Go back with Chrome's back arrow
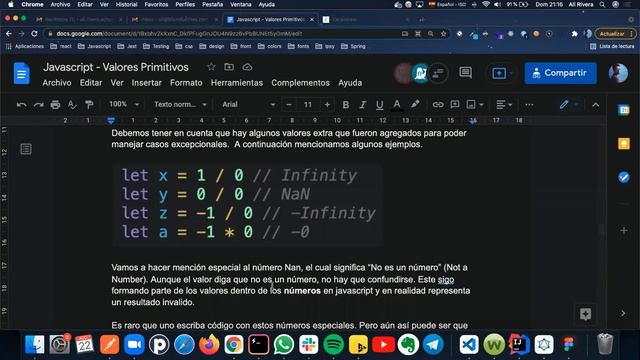This screenshot has height=360, width=640. click(x=9, y=33)
